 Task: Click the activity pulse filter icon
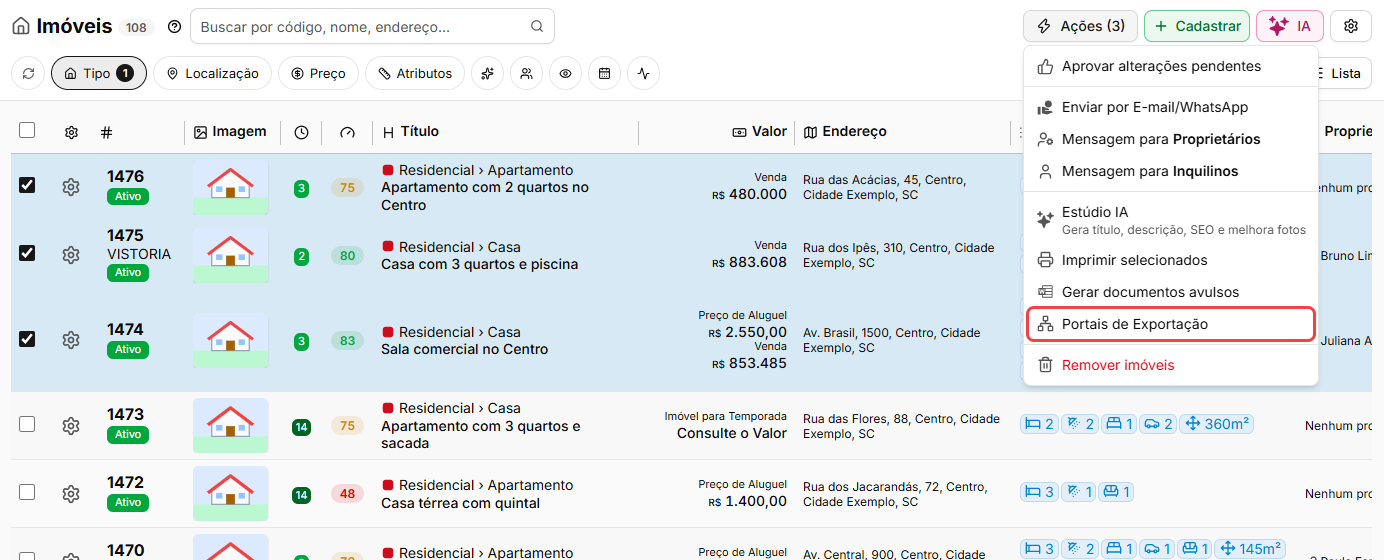pos(643,73)
